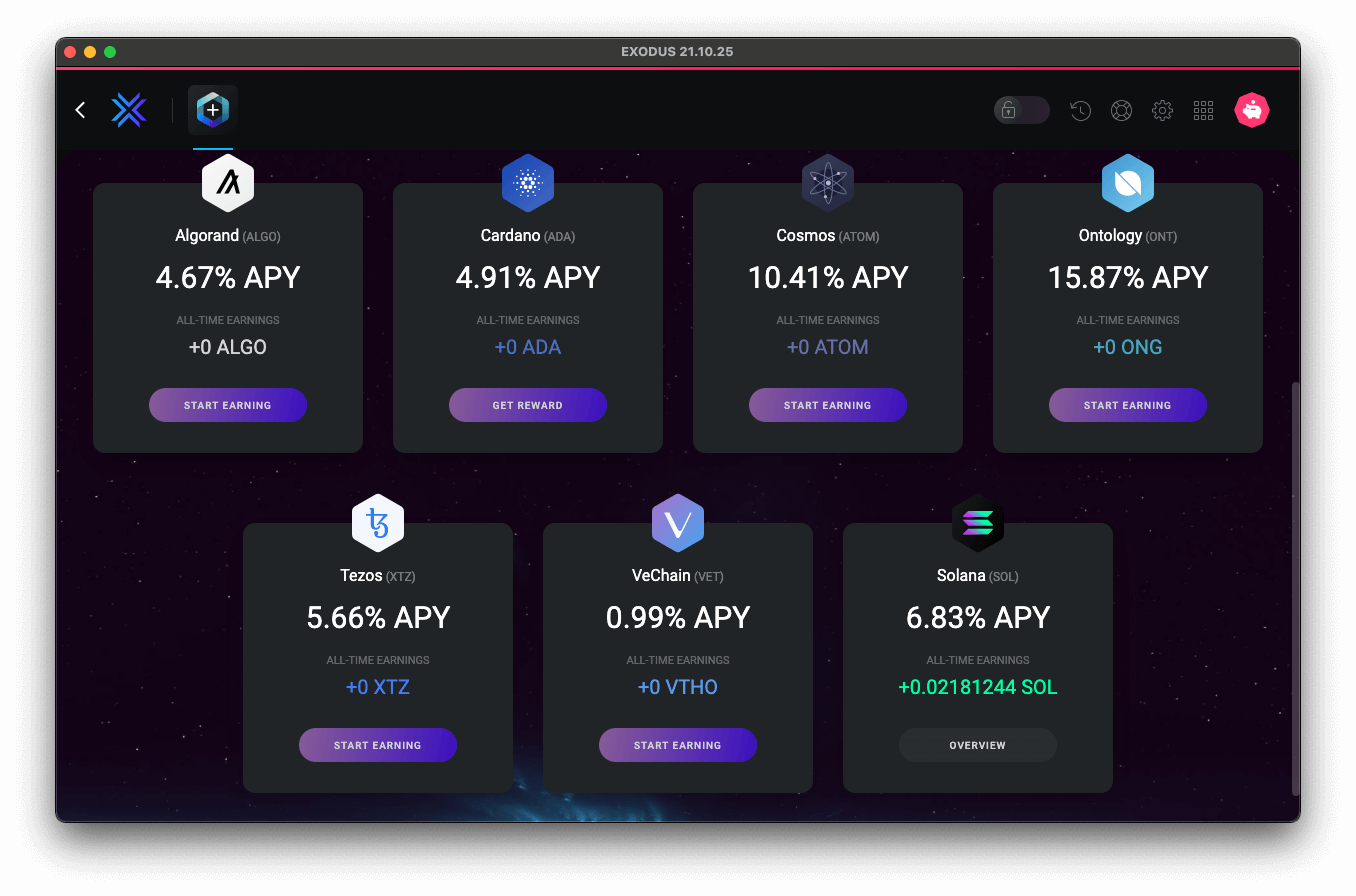Click the back arrow in the header

pos(81,110)
